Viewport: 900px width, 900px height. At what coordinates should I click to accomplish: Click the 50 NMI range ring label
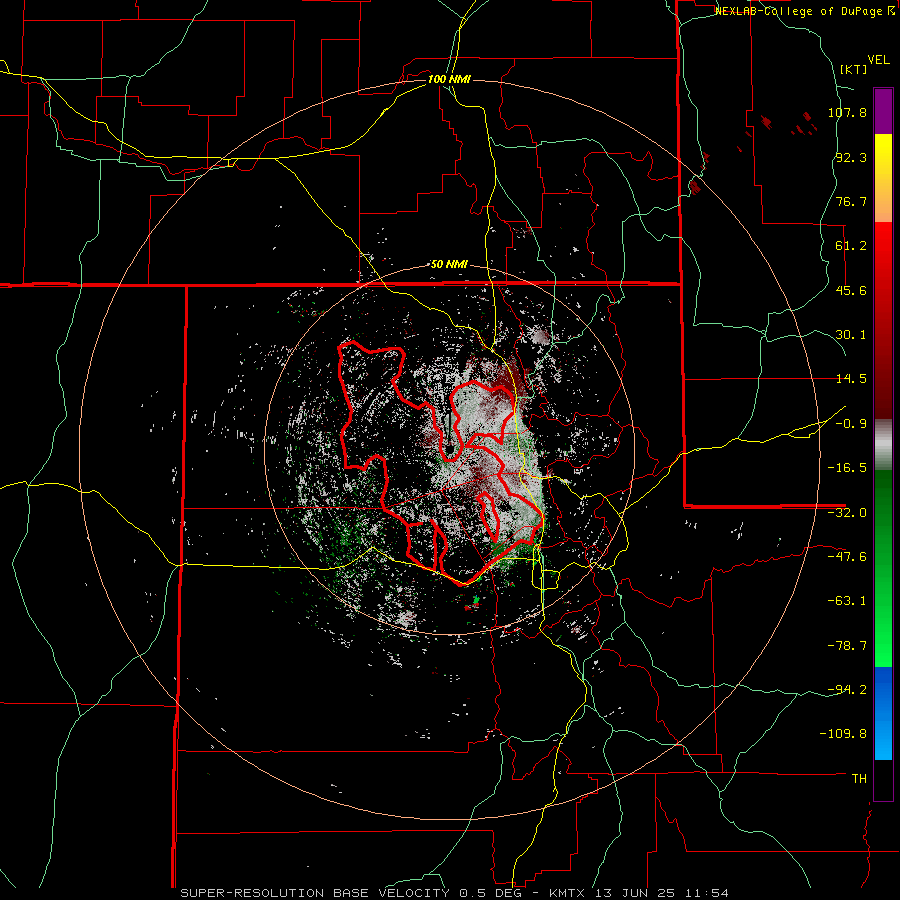pos(449,265)
